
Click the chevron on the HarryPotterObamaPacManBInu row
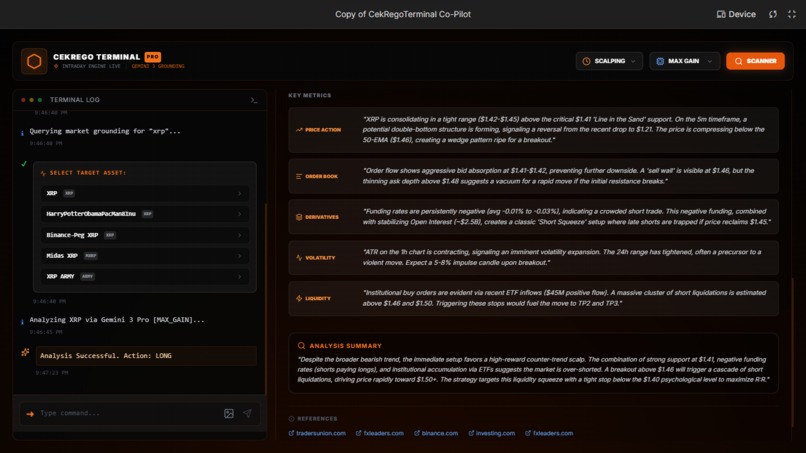(240, 214)
